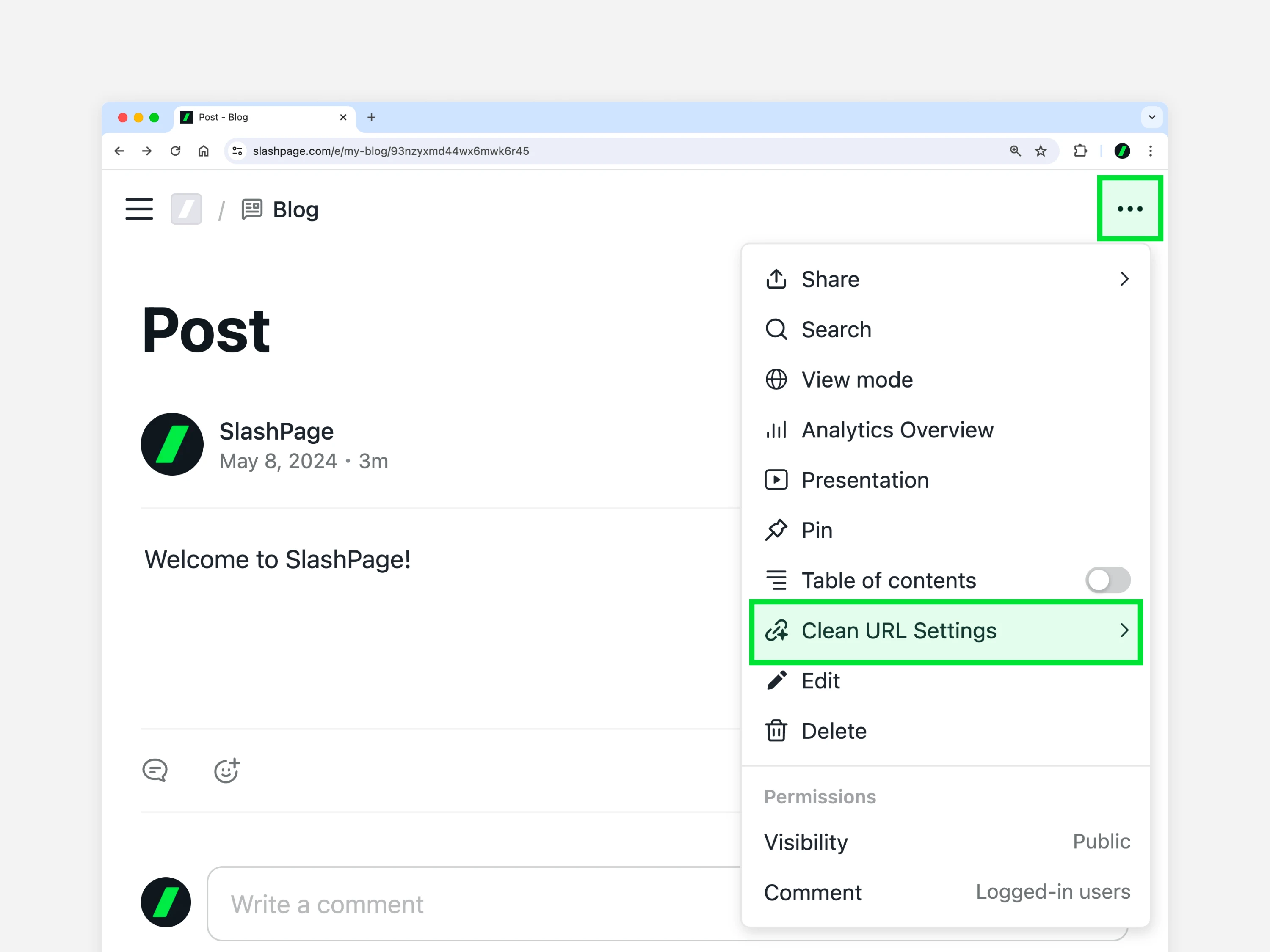Toggle the Table of contents switch

pos(1107,580)
